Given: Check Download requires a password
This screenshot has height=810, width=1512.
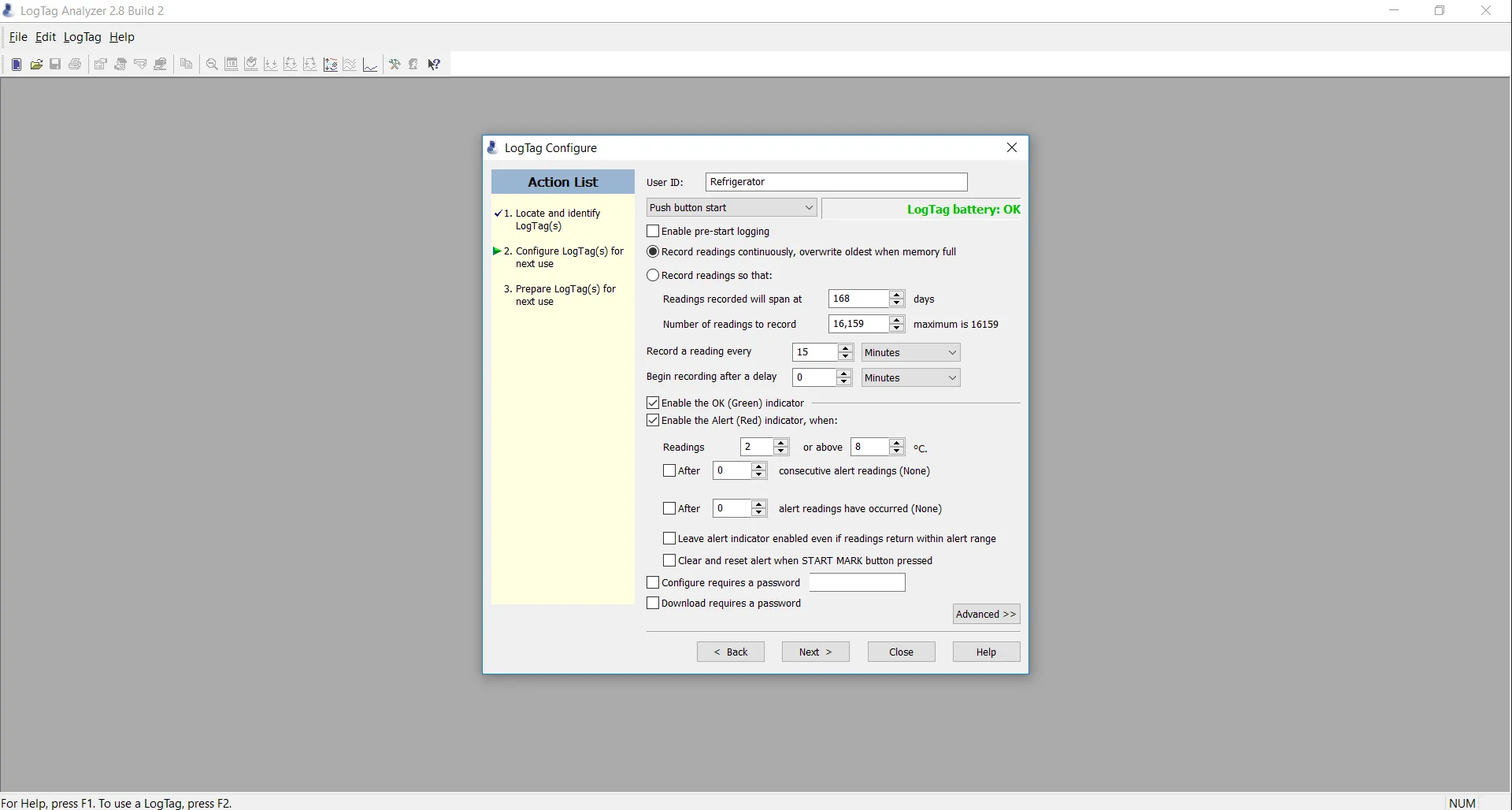Looking at the screenshot, I should [x=653, y=603].
